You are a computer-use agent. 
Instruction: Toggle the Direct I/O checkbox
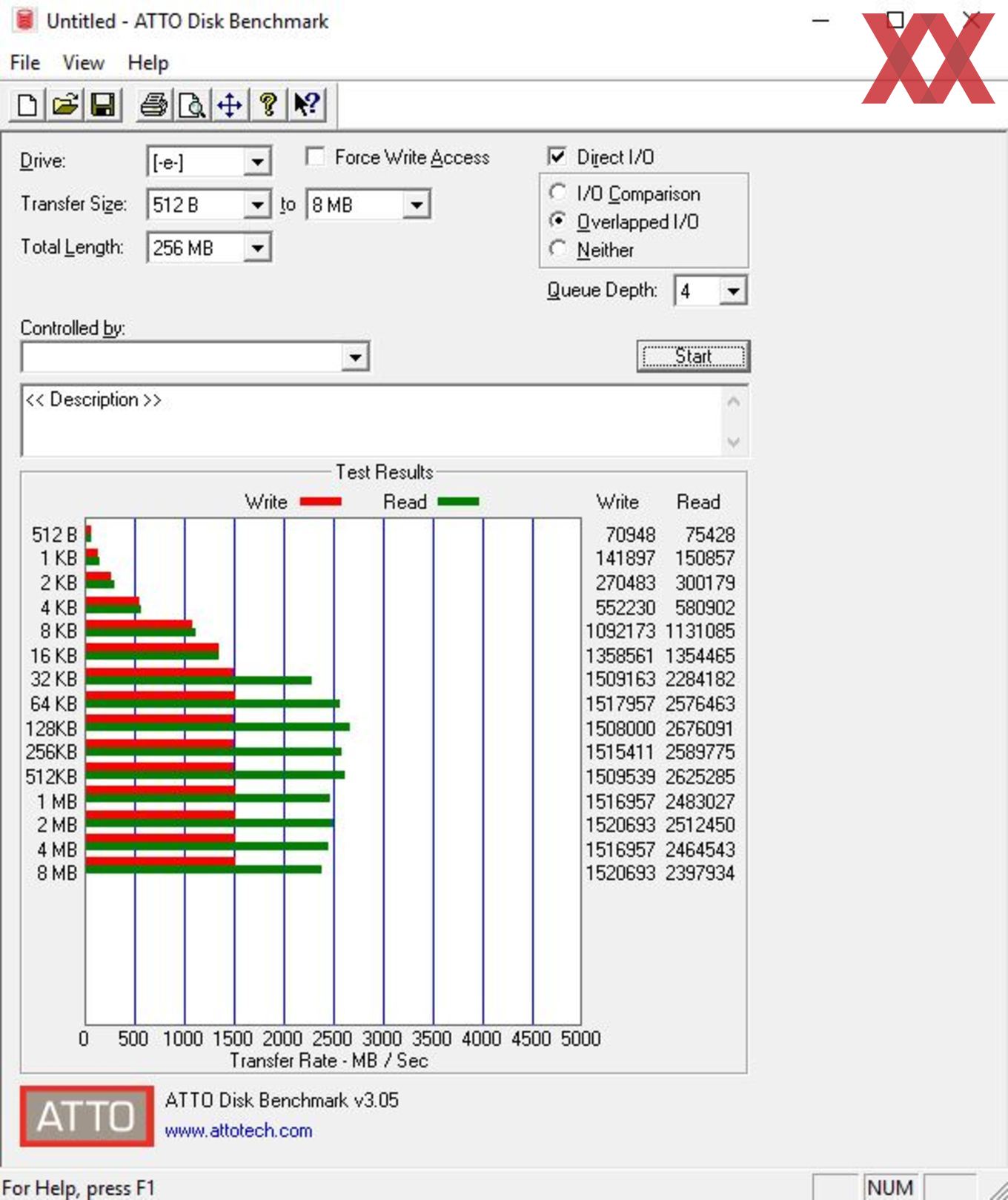[x=557, y=156]
